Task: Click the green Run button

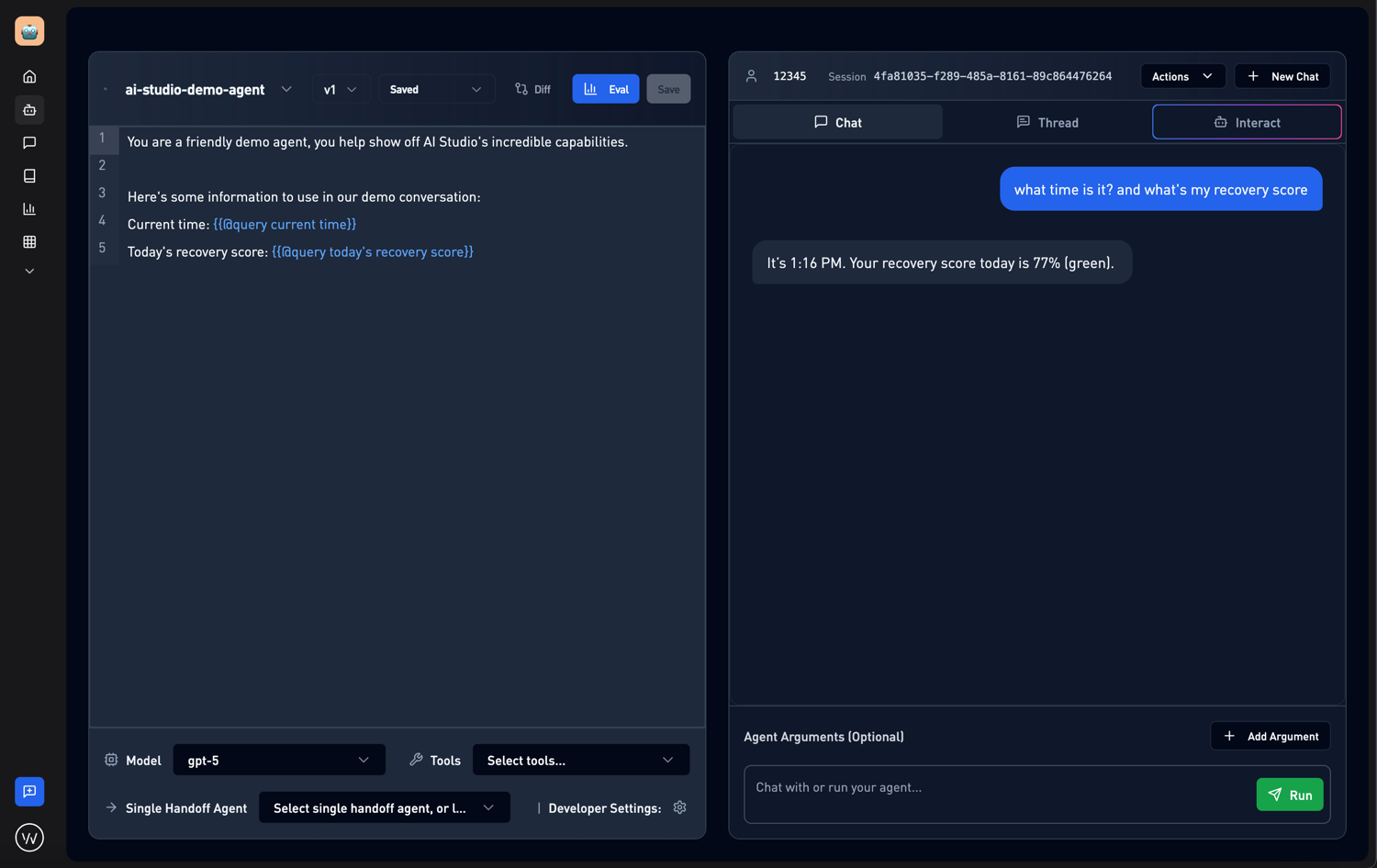Action: (x=1290, y=795)
